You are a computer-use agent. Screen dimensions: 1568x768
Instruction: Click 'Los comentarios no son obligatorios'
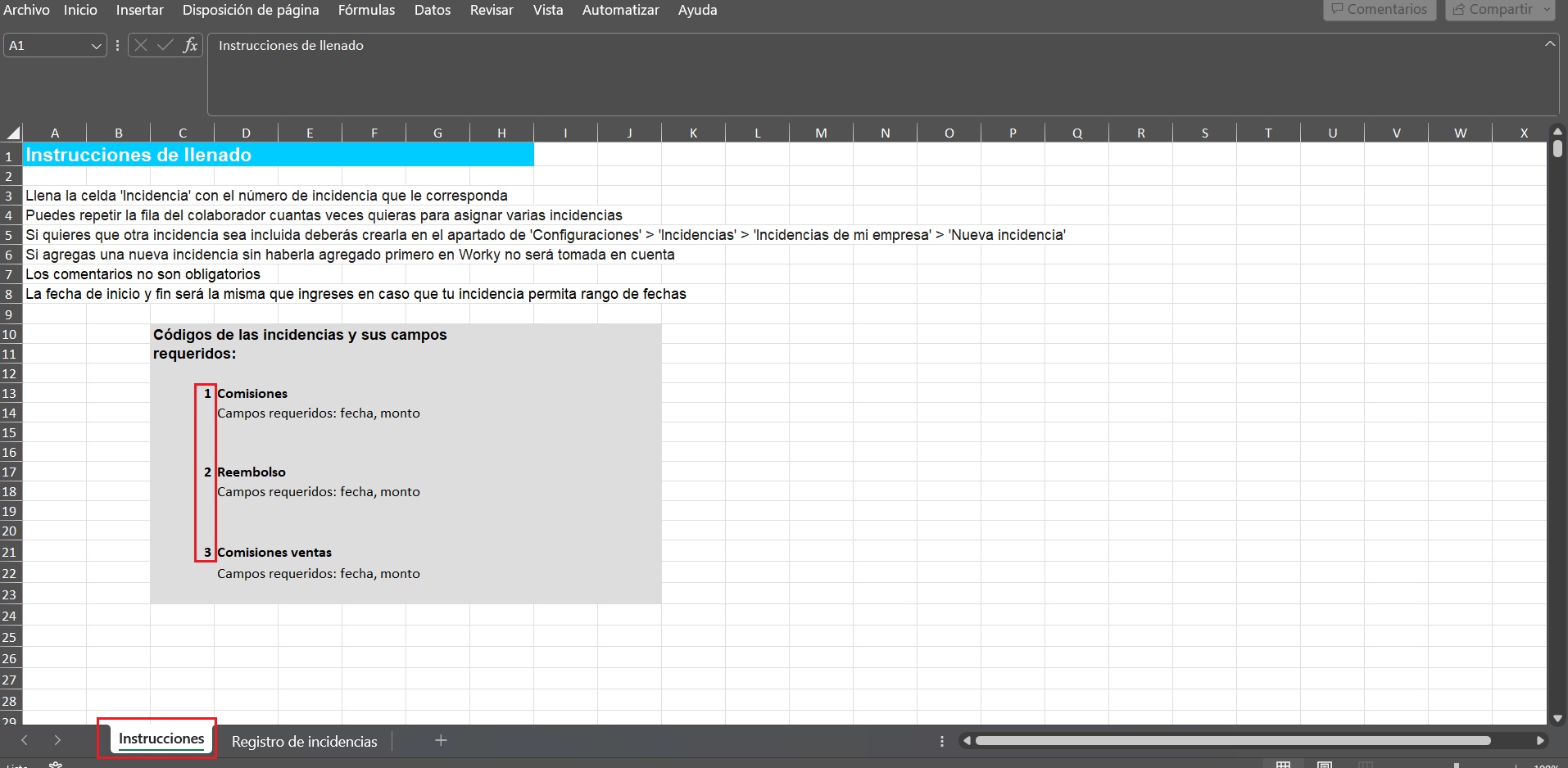[143, 274]
